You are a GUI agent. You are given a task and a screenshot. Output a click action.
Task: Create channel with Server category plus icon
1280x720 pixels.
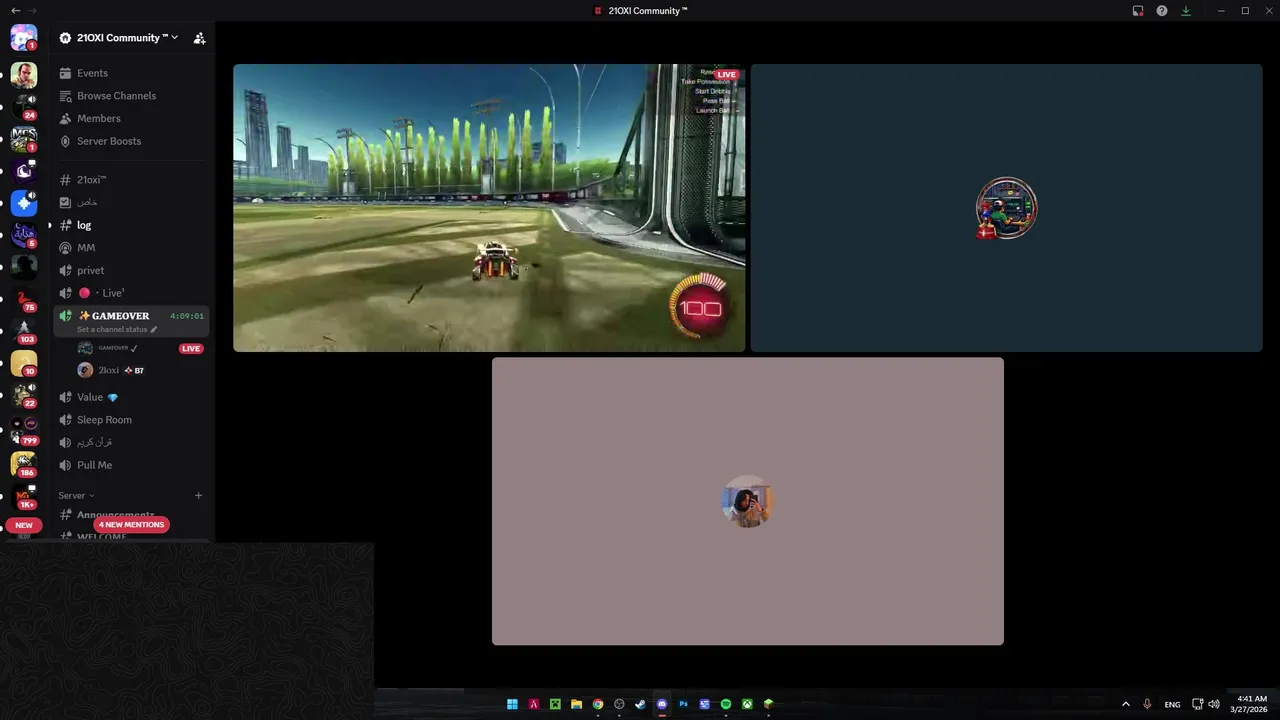198,495
